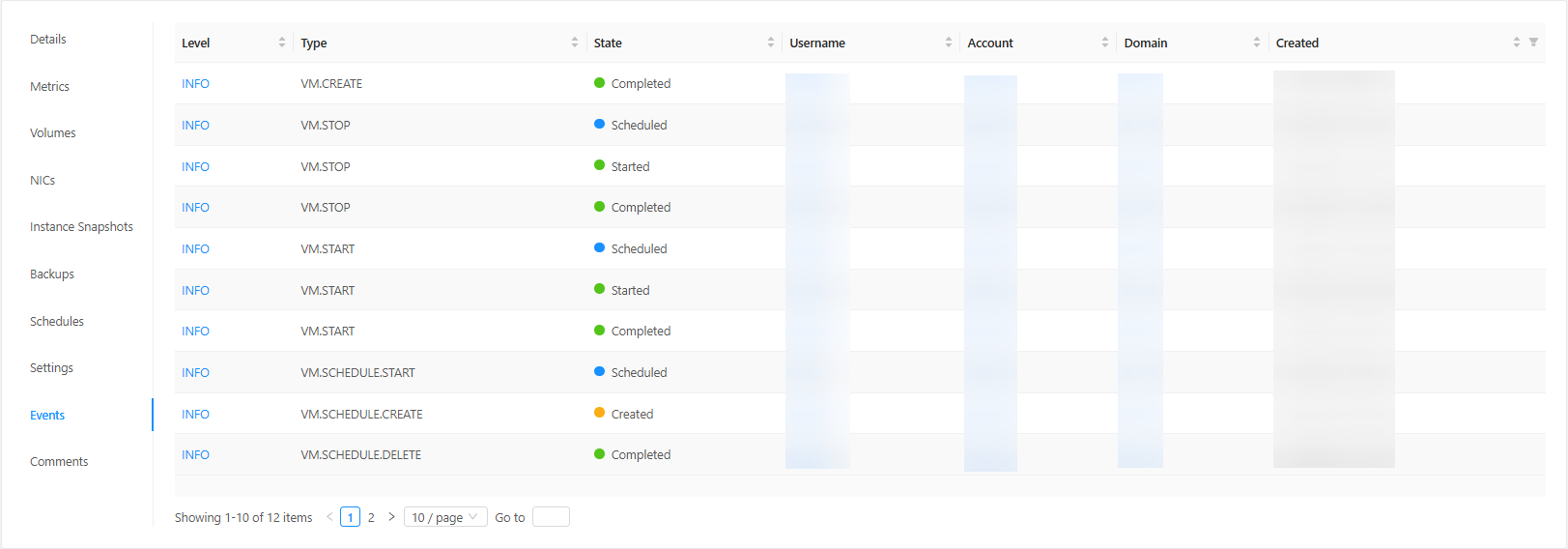Open the Backups section
Screen dimensions: 1568x549
click(52, 274)
